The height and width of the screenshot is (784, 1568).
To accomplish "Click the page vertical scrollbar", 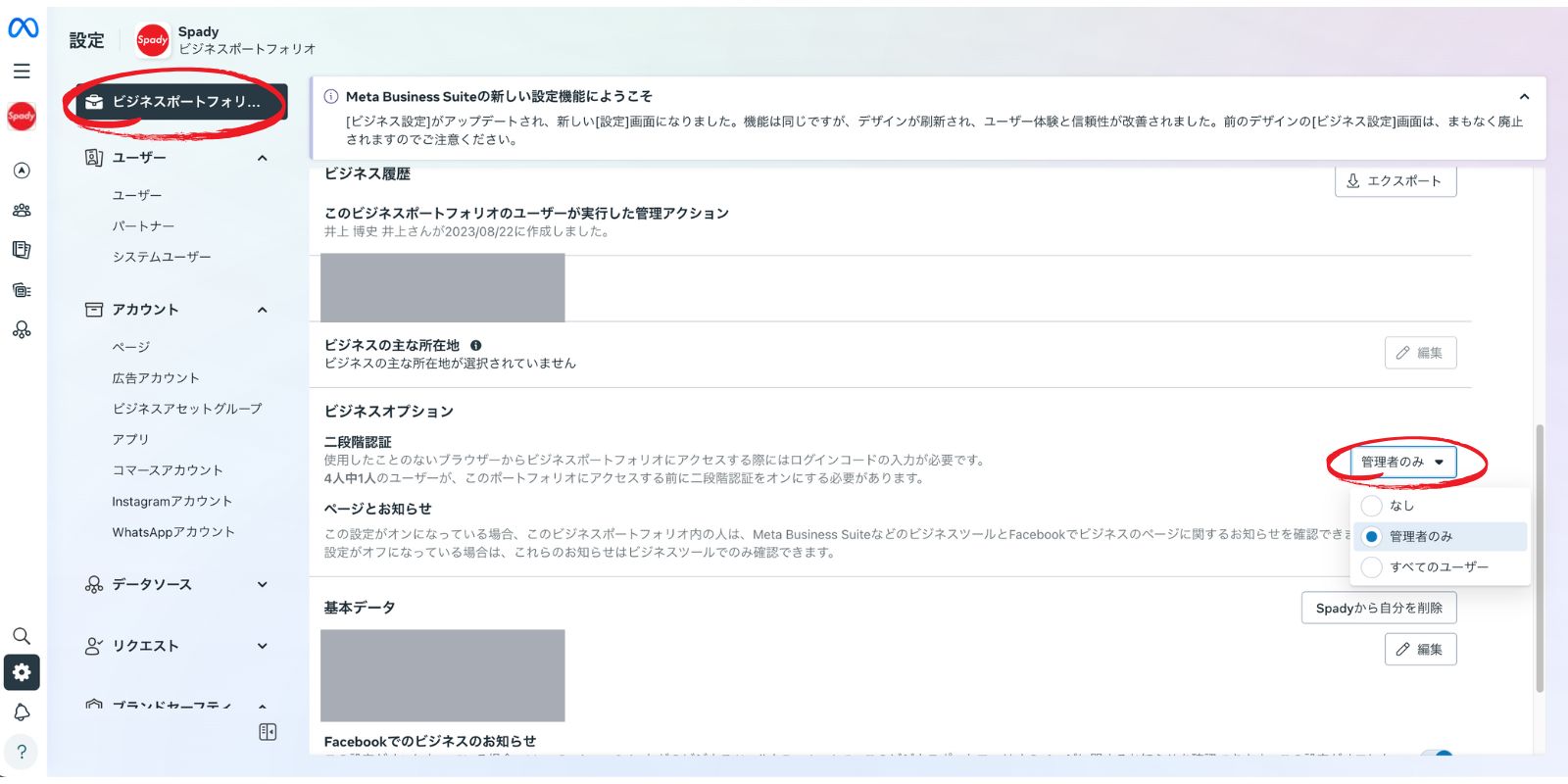I will click(1540, 559).
